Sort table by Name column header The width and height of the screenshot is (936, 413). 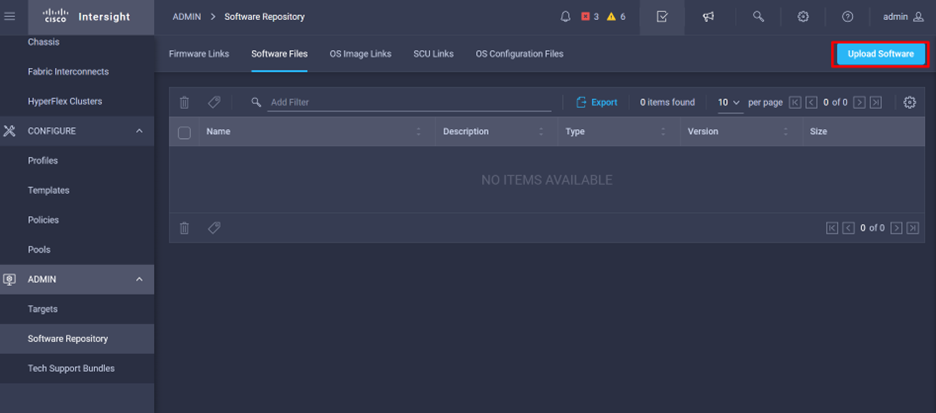pyautogui.click(x=218, y=132)
